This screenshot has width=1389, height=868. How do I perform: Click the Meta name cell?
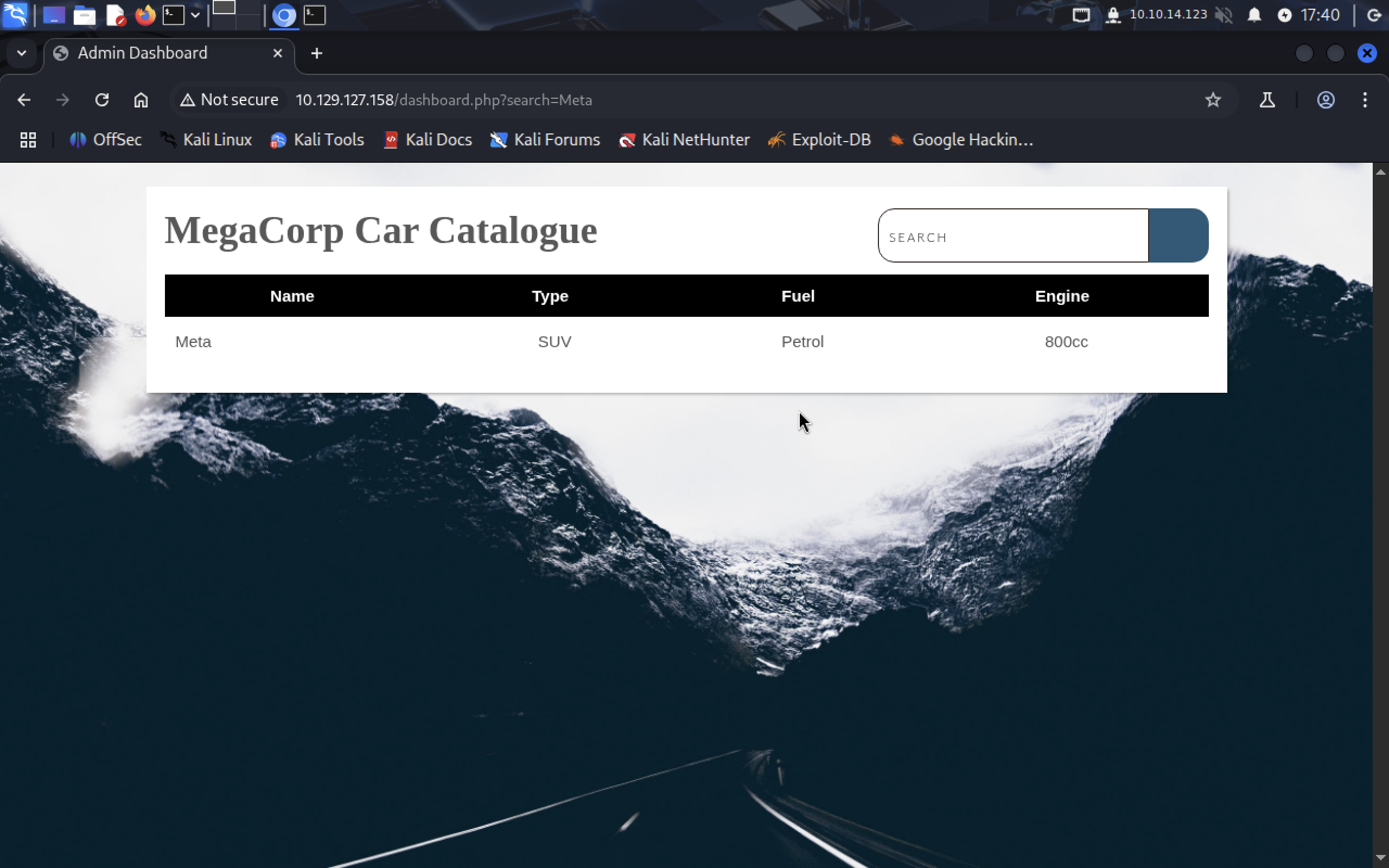click(x=193, y=342)
